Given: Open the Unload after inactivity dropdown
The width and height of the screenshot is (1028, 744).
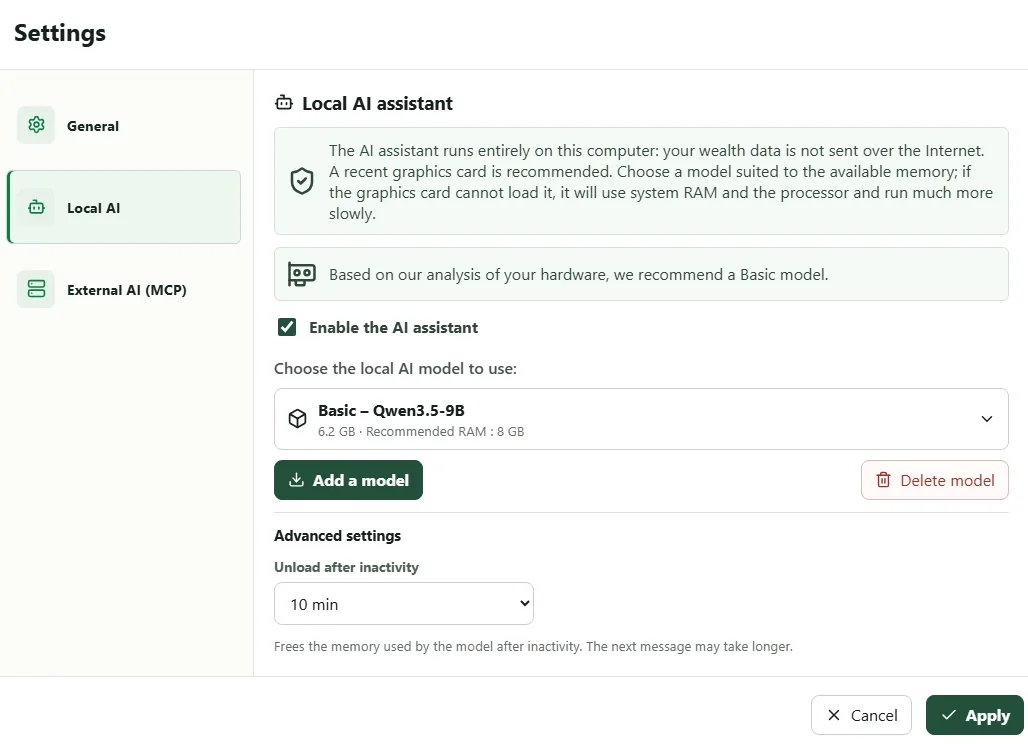Looking at the screenshot, I should [x=404, y=604].
